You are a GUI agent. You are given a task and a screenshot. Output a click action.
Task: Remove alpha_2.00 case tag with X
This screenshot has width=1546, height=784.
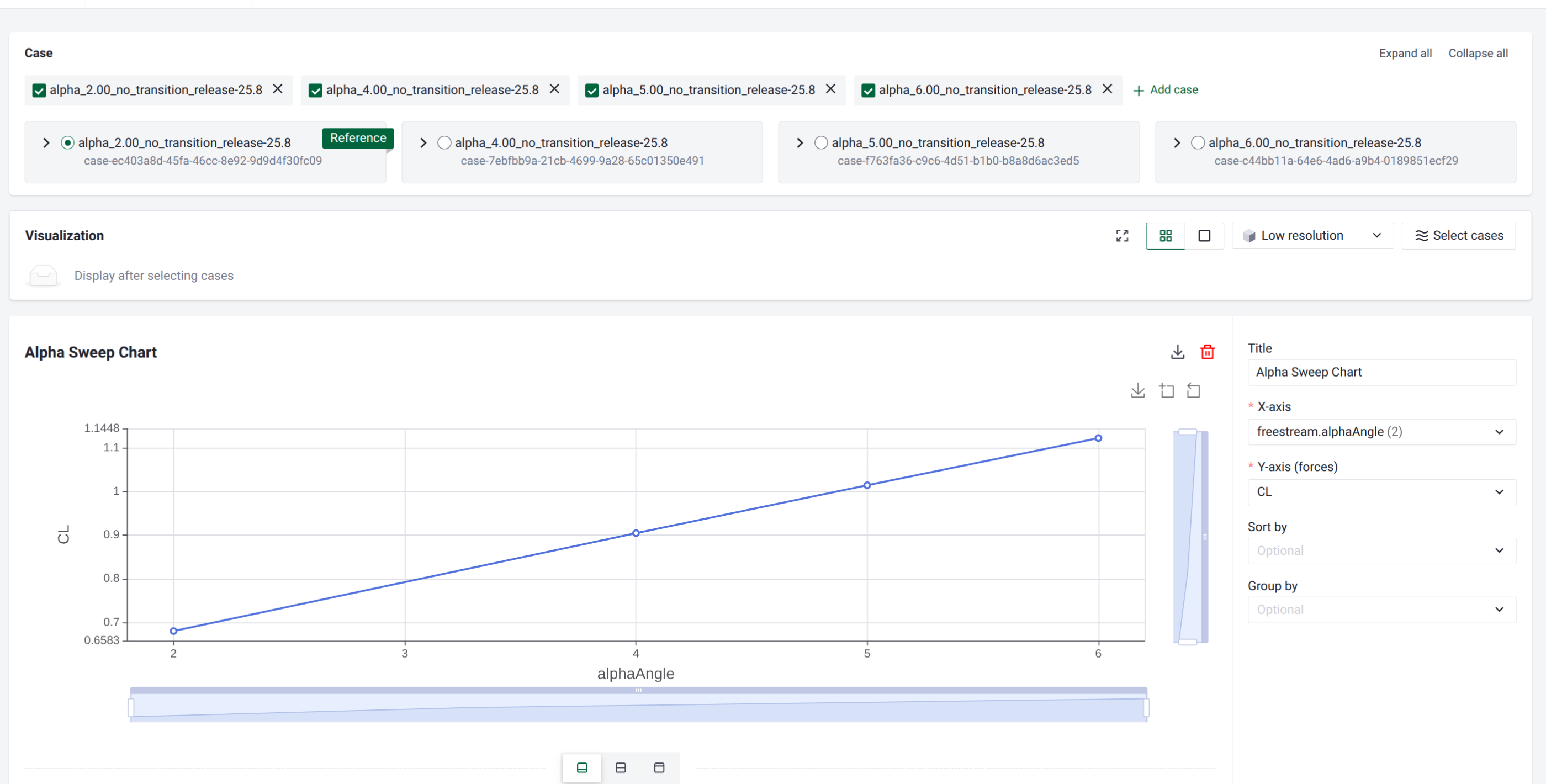click(278, 89)
